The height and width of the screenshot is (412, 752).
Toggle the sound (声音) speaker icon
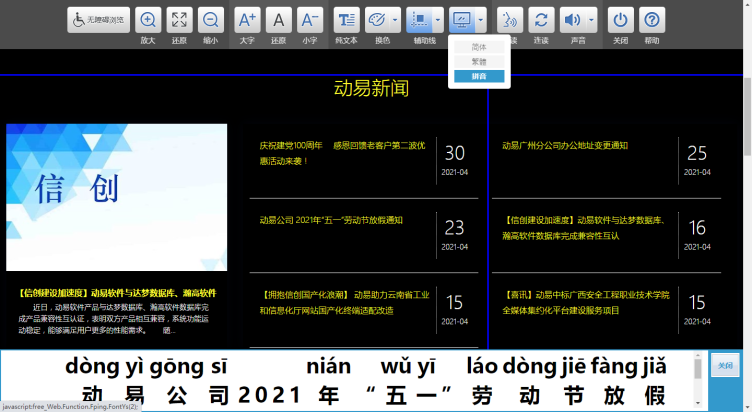click(572, 19)
